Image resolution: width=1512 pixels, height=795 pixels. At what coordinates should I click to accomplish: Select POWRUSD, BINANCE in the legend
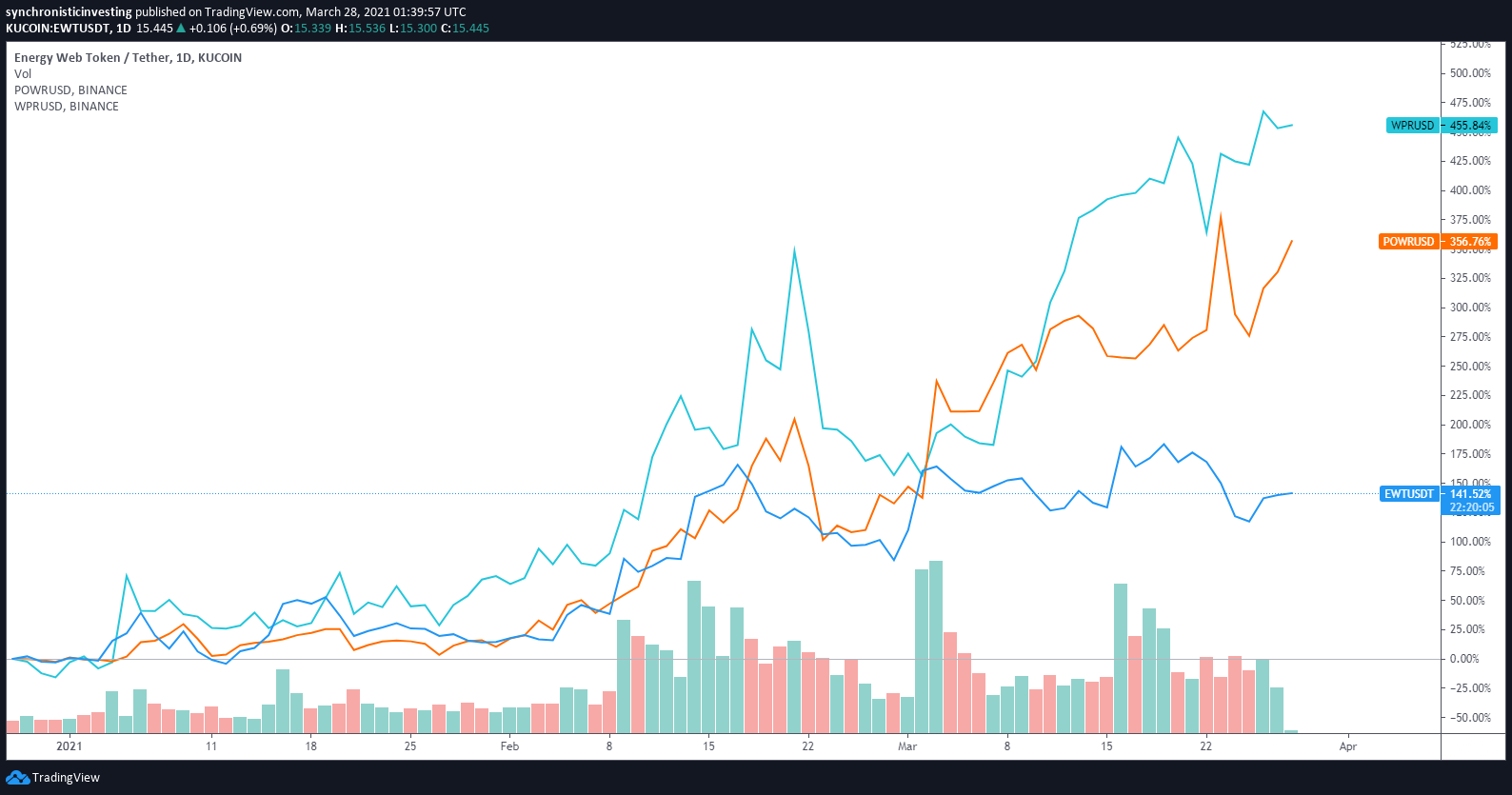tap(70, 90)
